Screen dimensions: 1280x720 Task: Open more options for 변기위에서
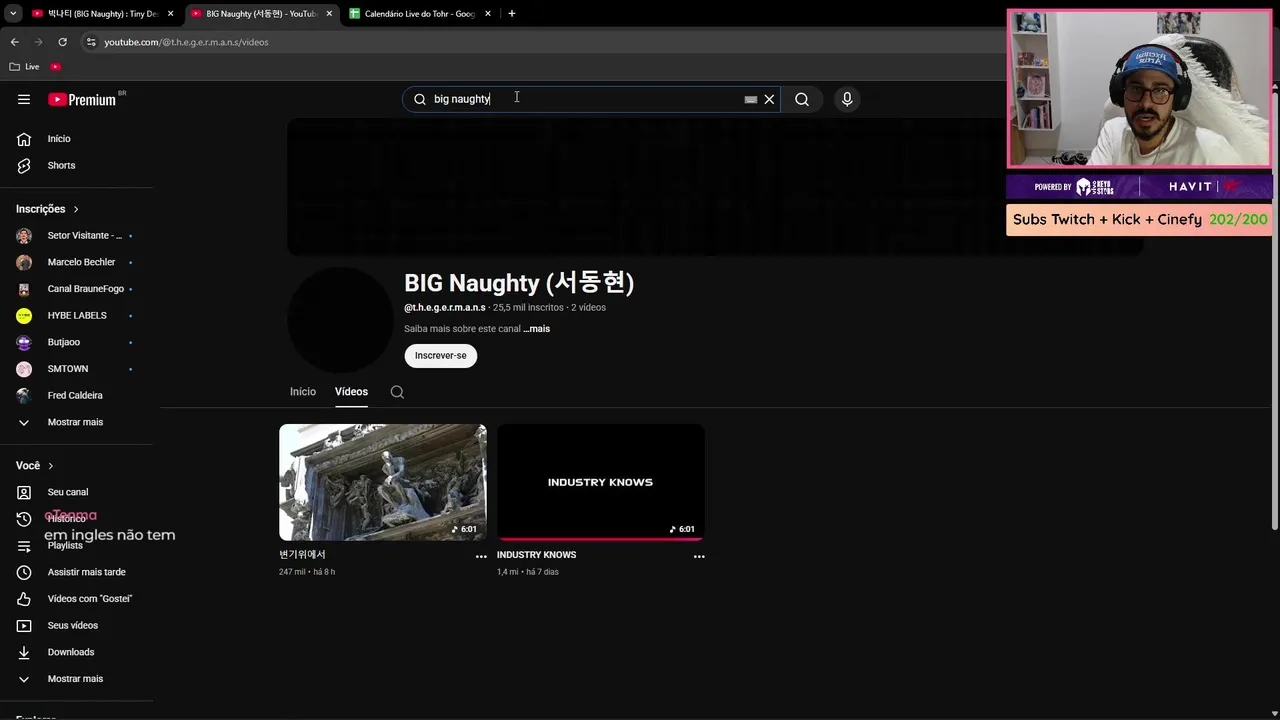[481, 556]
